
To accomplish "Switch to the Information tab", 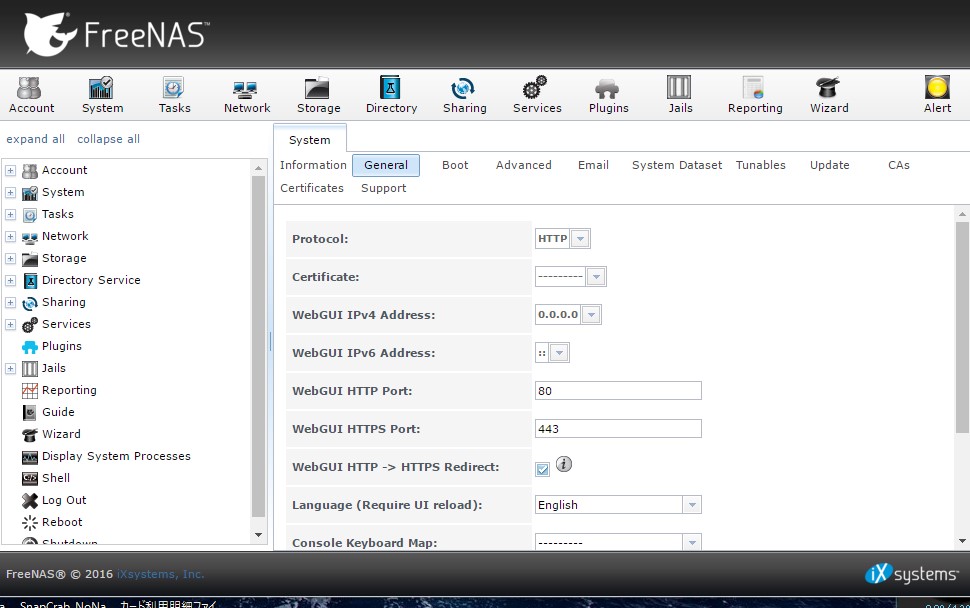I will [313, 165].
